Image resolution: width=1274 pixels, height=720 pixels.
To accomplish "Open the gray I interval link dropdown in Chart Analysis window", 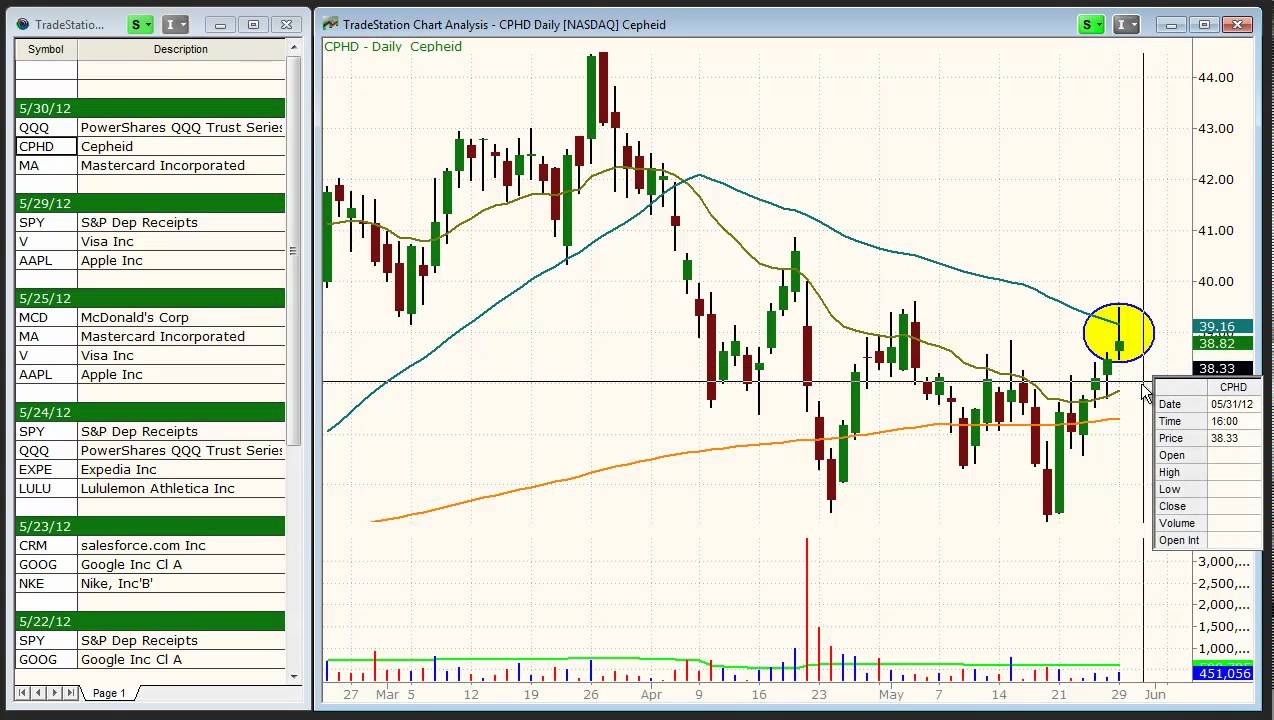I will (1125, 24).
